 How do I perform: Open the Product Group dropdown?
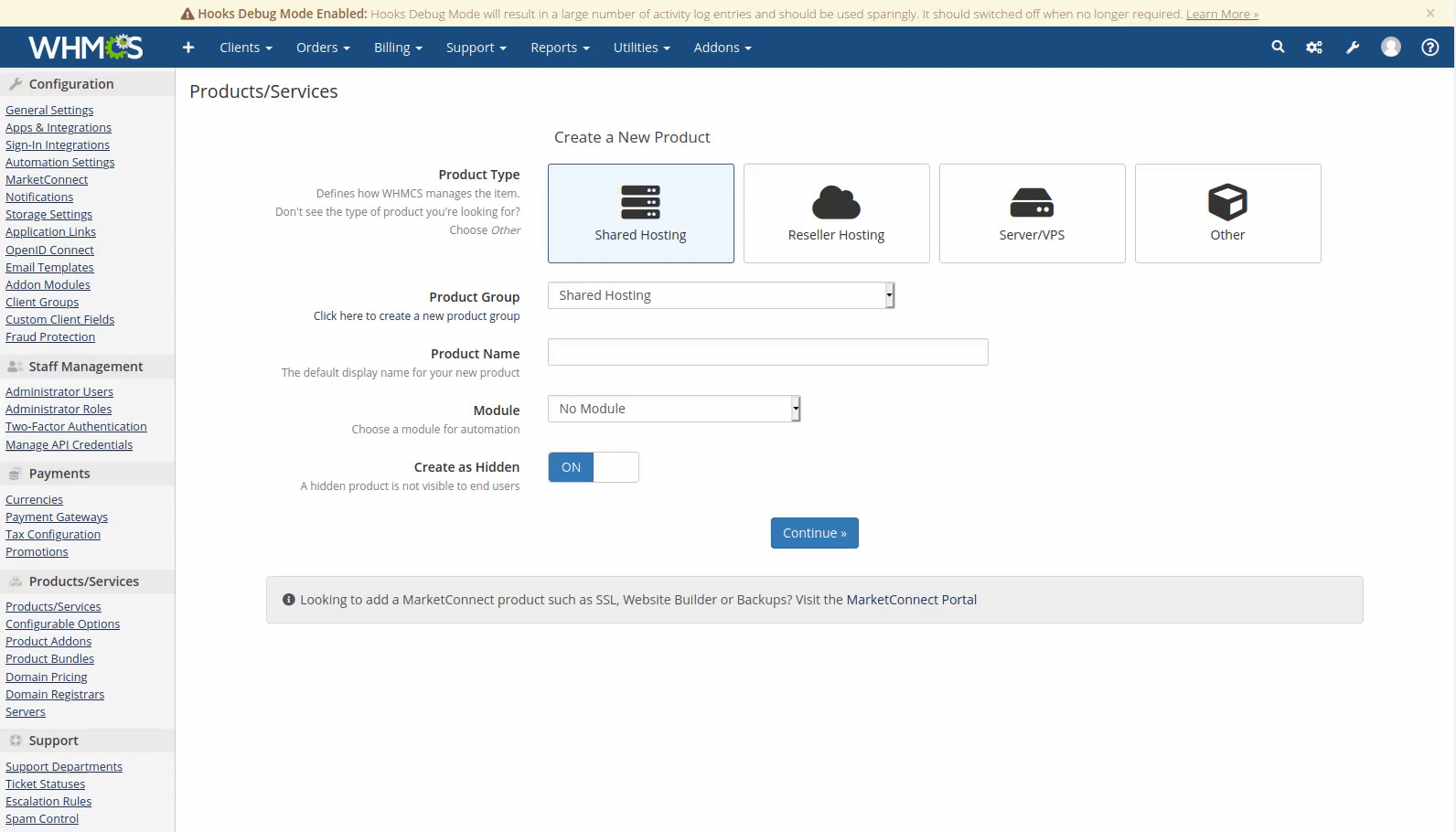721,295
